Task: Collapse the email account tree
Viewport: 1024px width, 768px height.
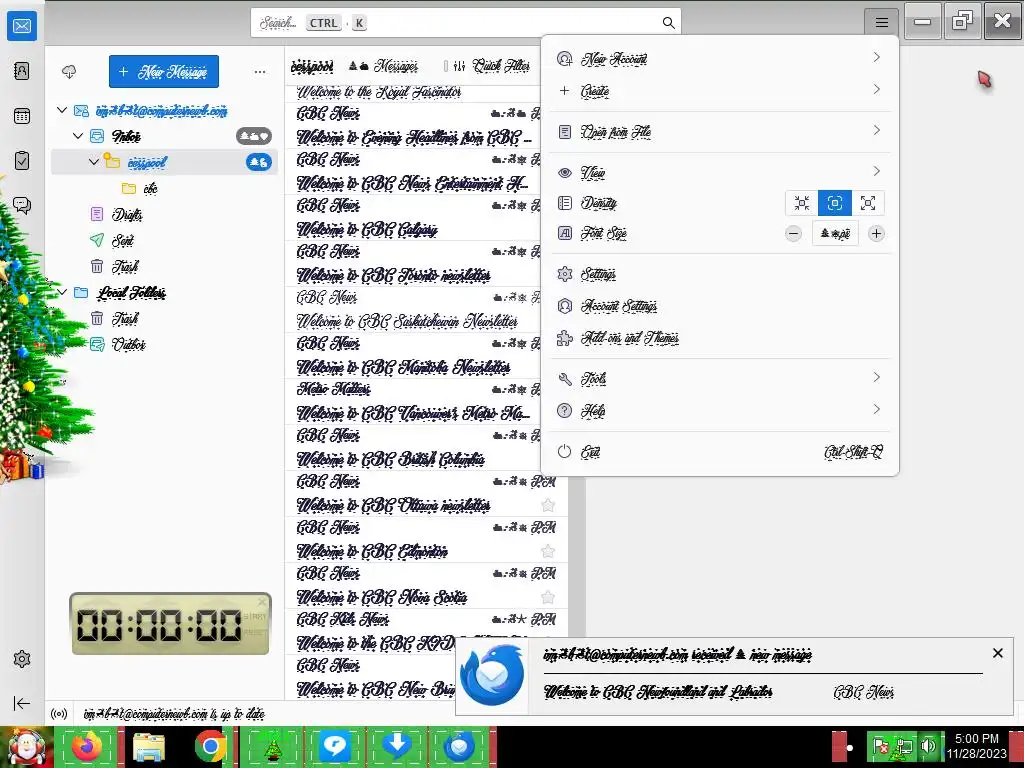Action: click(62, 110)
